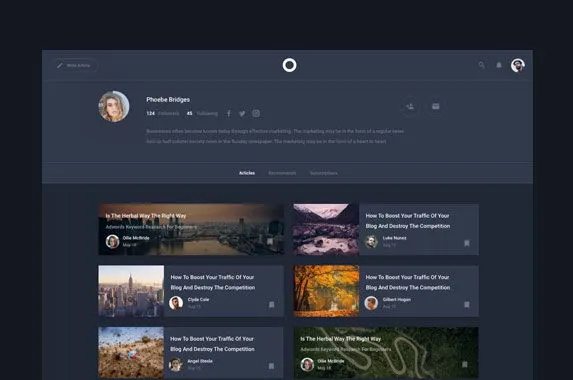
Task: Open the mountain river thumbnail image
Action: (326, 229)
